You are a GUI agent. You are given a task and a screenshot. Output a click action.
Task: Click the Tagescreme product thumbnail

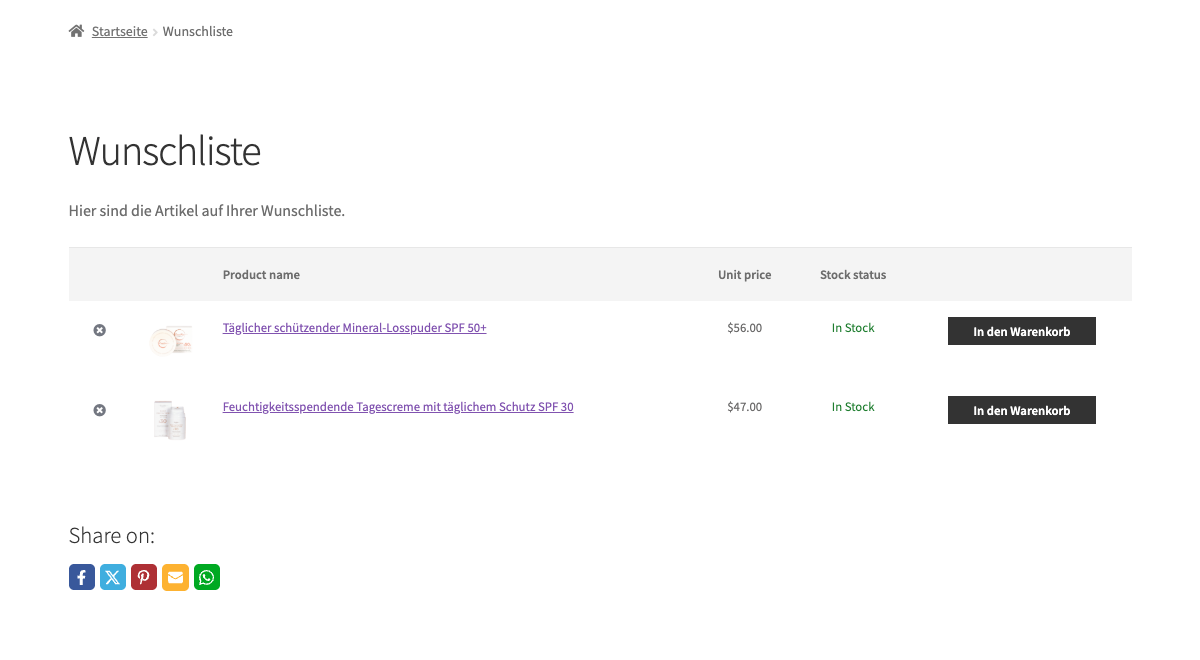click(170, 419)
